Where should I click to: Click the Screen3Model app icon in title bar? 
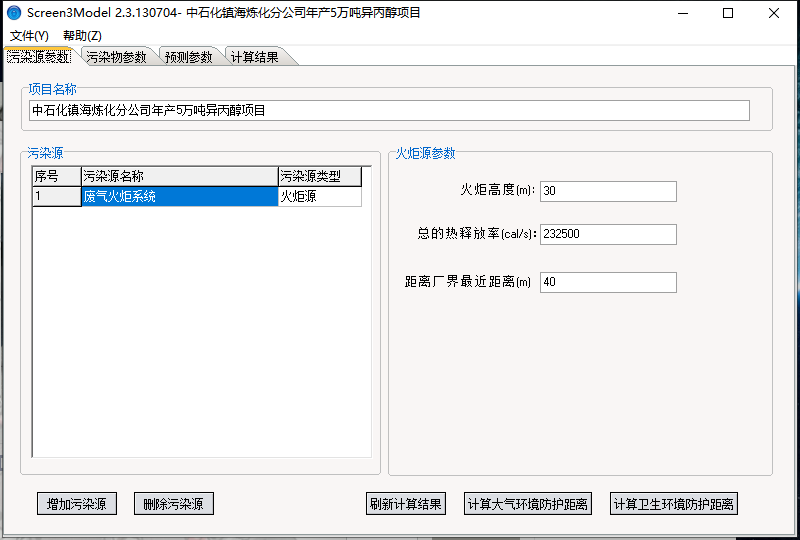[14, 13]
